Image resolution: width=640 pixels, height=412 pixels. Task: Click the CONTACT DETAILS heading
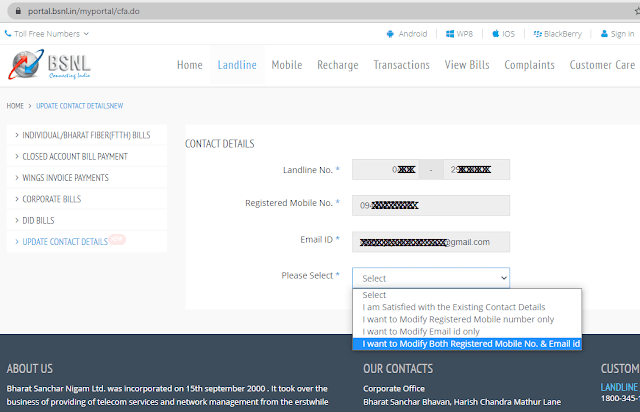220,144
